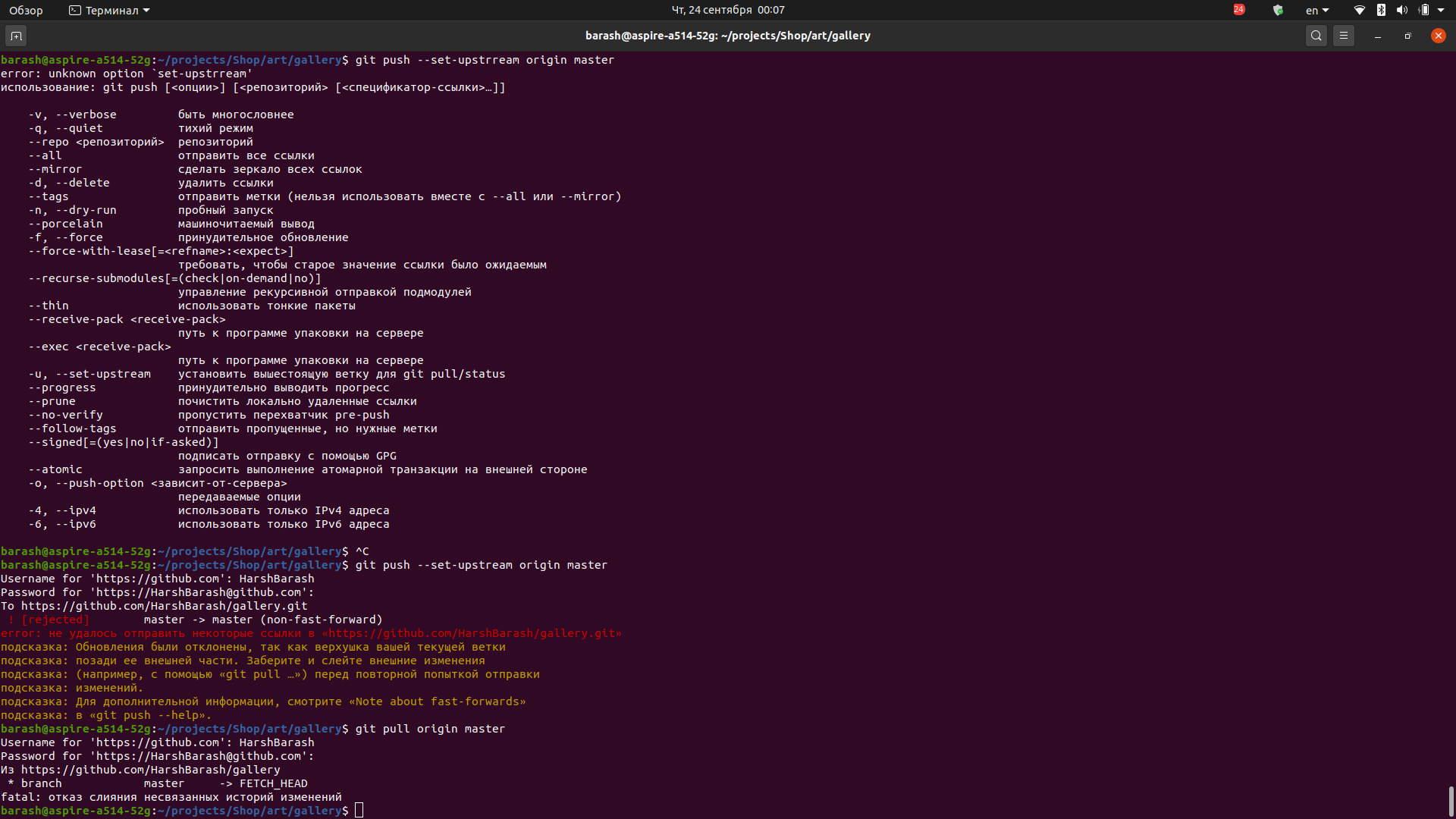
Task: Click the window title path text
Action: tap(728, 36)
